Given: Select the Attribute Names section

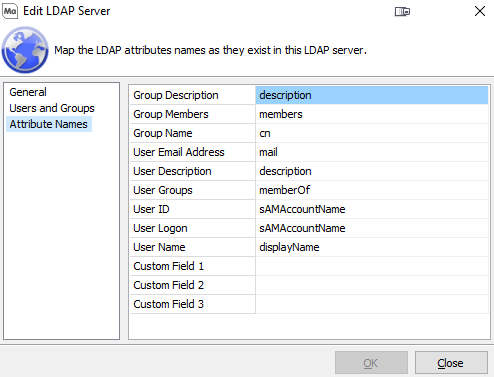Looking at the screenshot, I should [49, 124].
